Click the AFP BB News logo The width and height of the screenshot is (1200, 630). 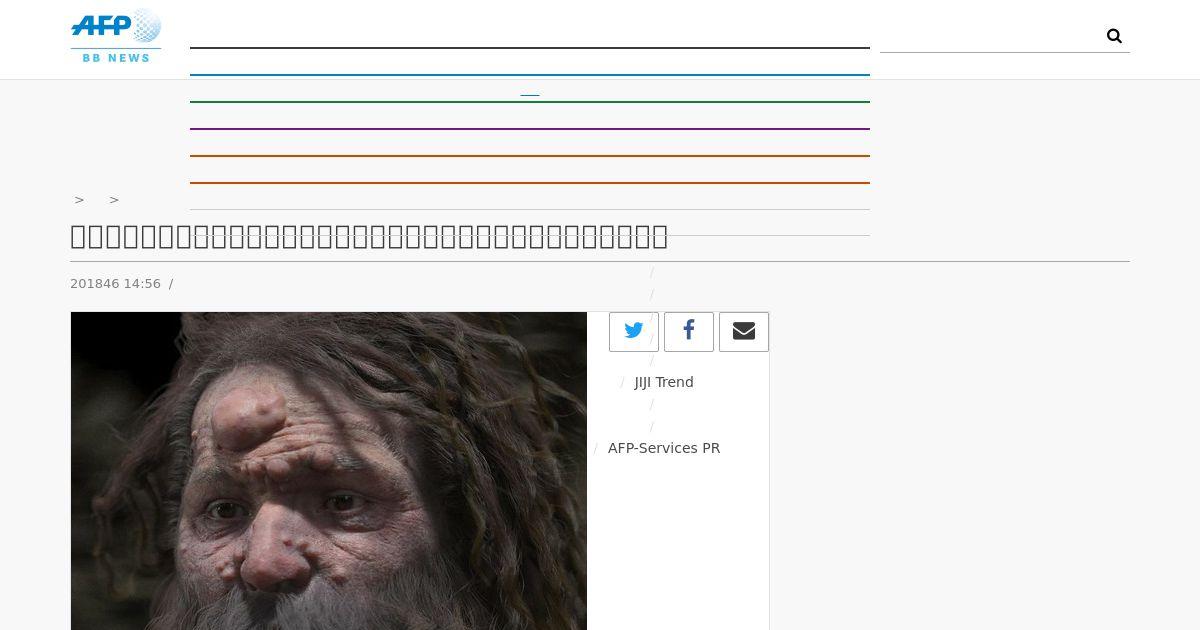[x=116, y=36]
